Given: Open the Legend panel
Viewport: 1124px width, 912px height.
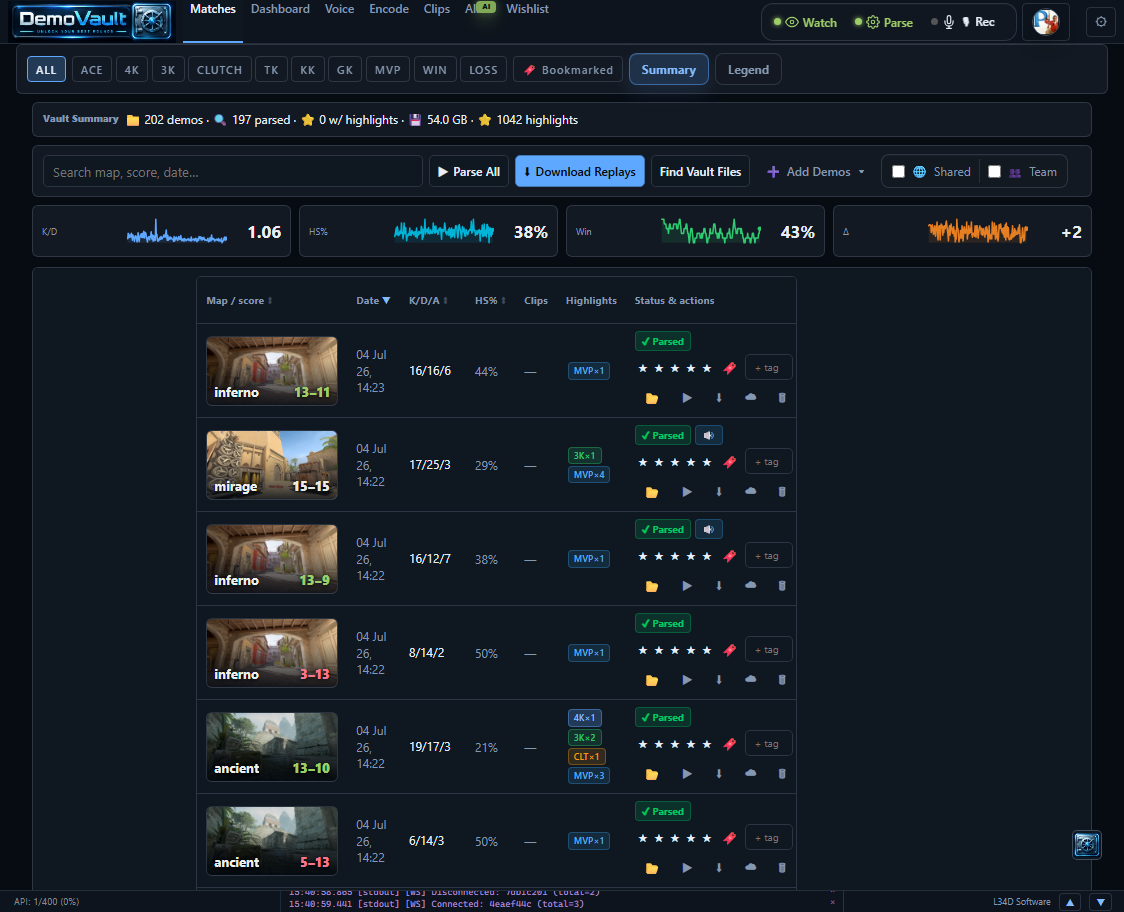Looking at the screenshot, I should click(x=748, y=70).
